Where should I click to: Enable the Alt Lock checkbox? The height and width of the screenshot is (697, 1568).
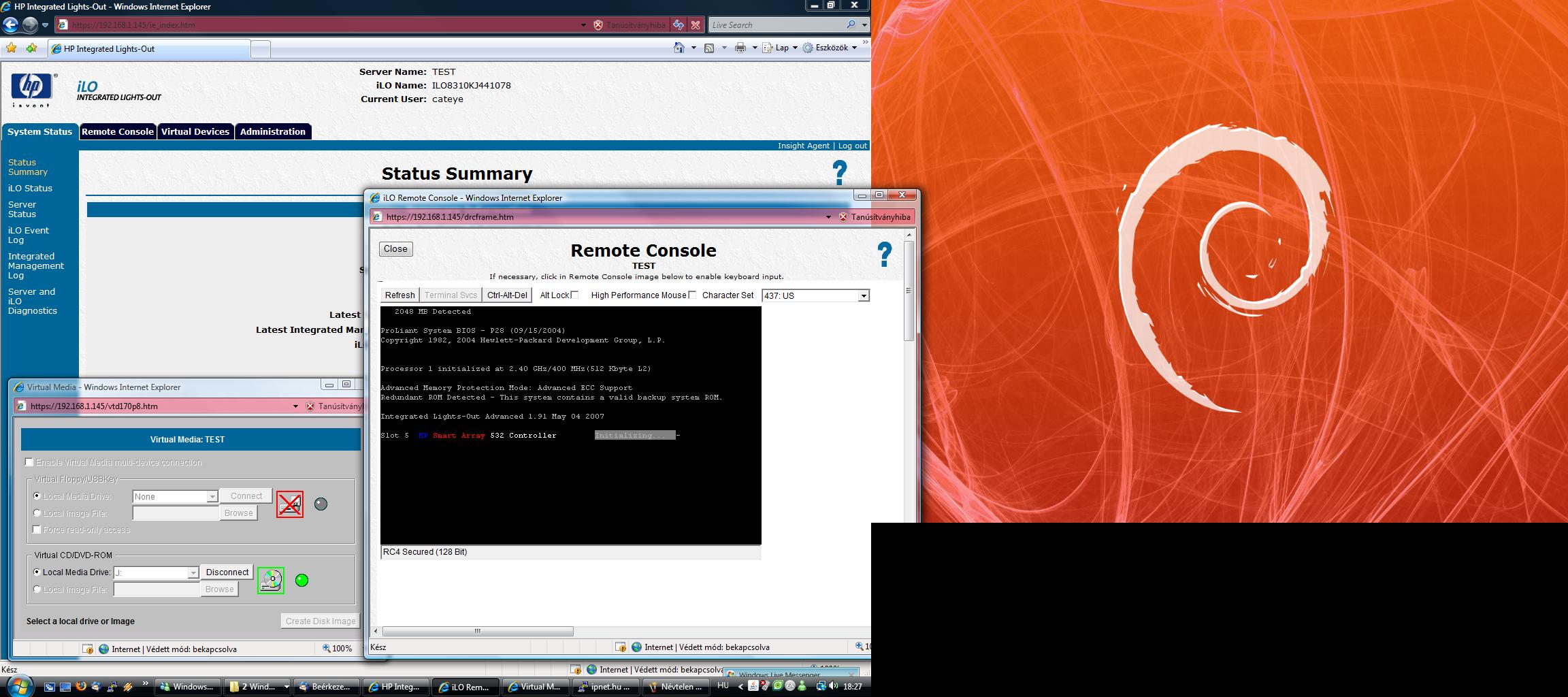574,295
